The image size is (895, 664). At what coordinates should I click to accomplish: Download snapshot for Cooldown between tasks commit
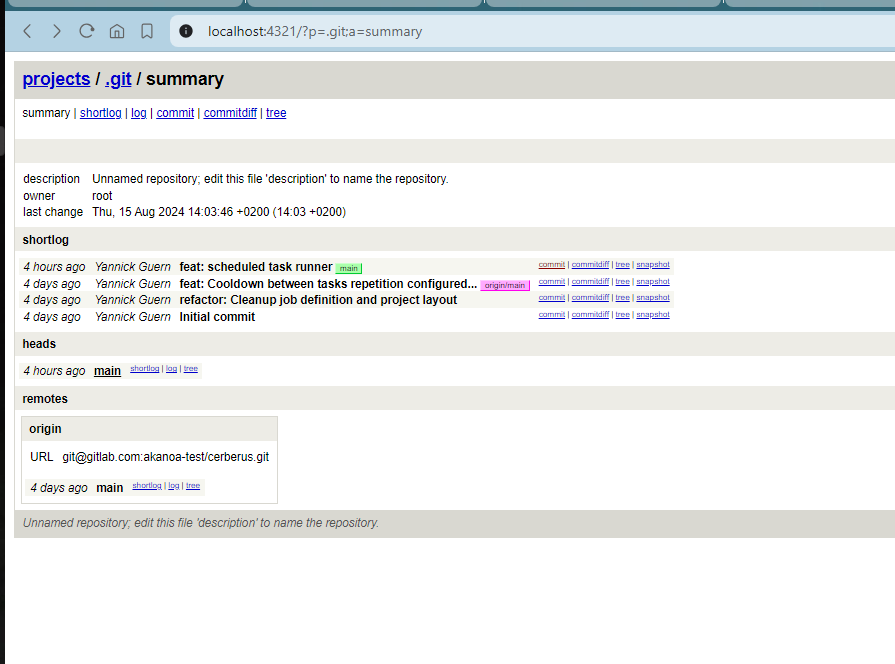click(653, 281)
